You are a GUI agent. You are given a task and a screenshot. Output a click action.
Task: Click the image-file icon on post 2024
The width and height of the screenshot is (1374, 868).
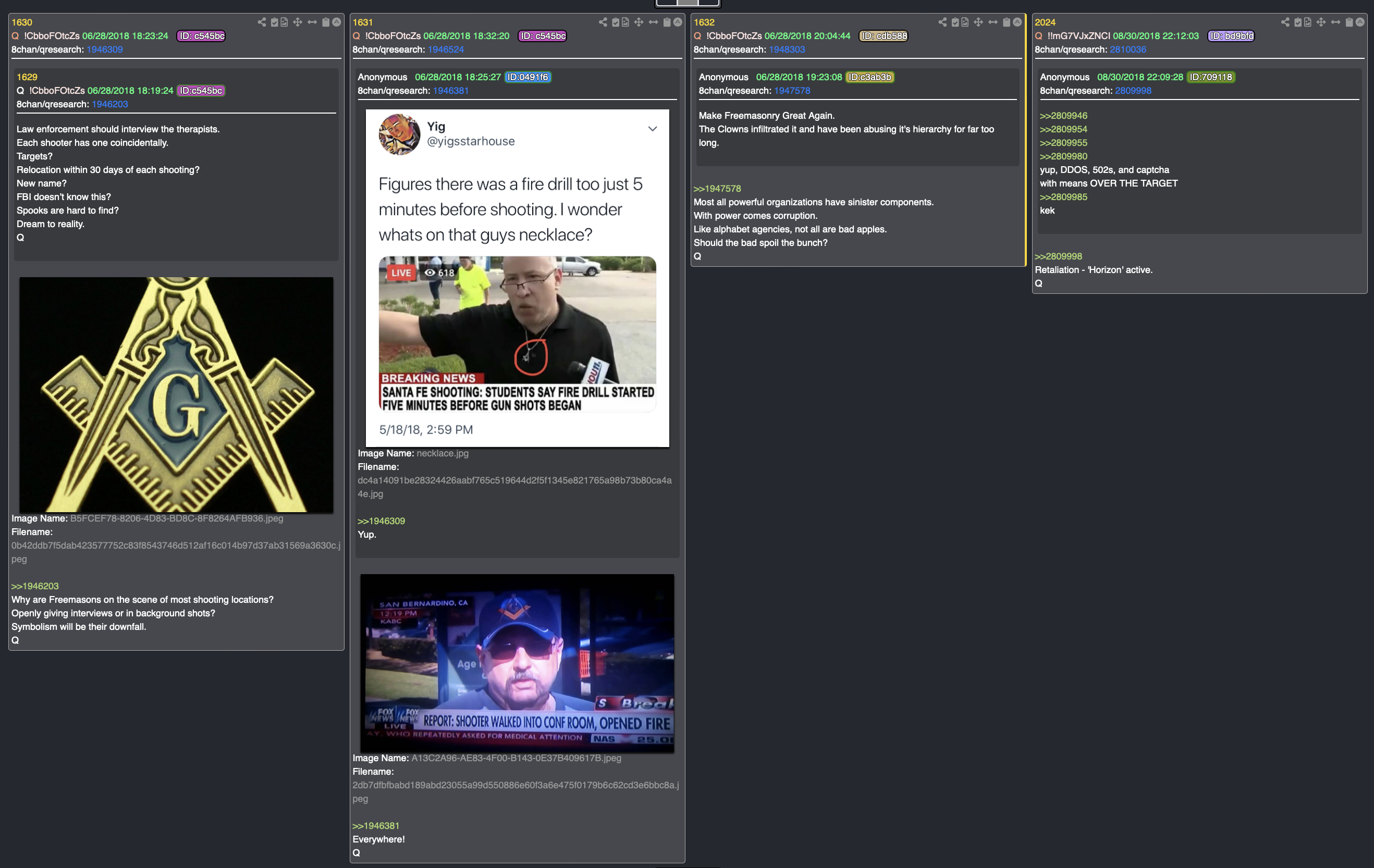pos(1308,22)
